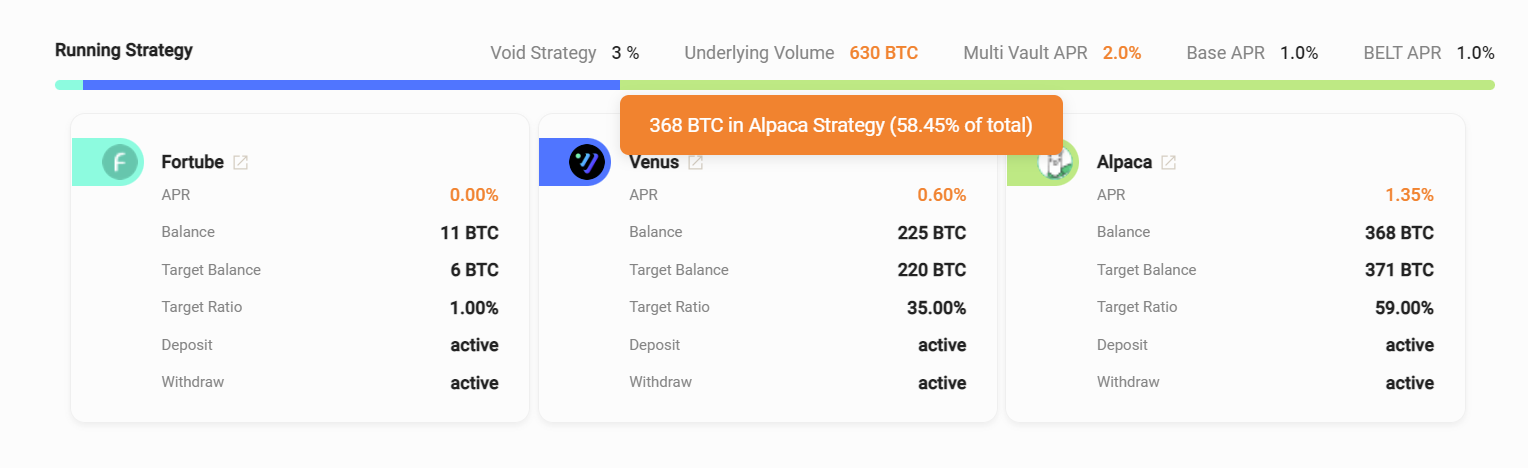Click the Multi Vault APR 2.0% value
Viewport: 1528px width, 468px height.
coord(1122,53)
